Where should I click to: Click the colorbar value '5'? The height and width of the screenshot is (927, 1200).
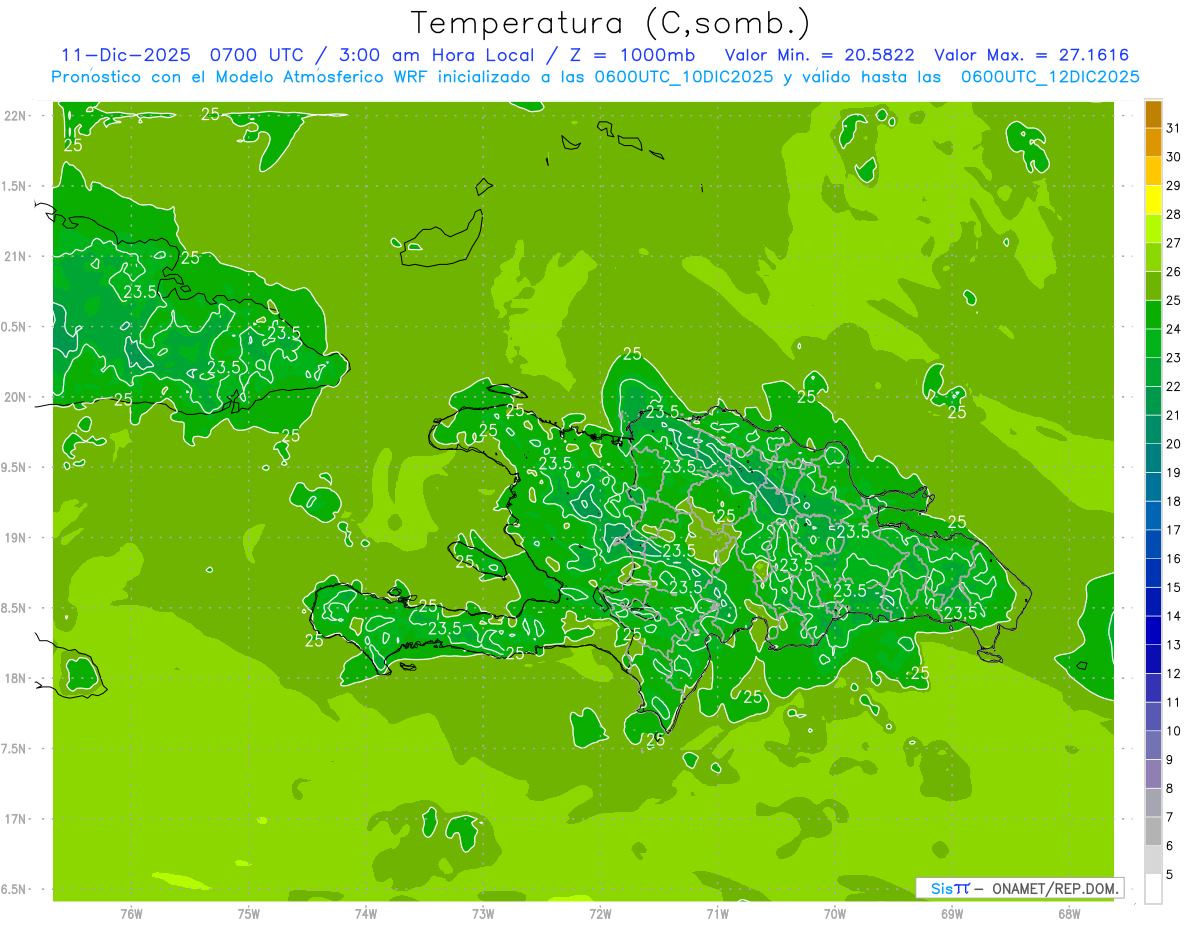click(x=1170, y=875)
